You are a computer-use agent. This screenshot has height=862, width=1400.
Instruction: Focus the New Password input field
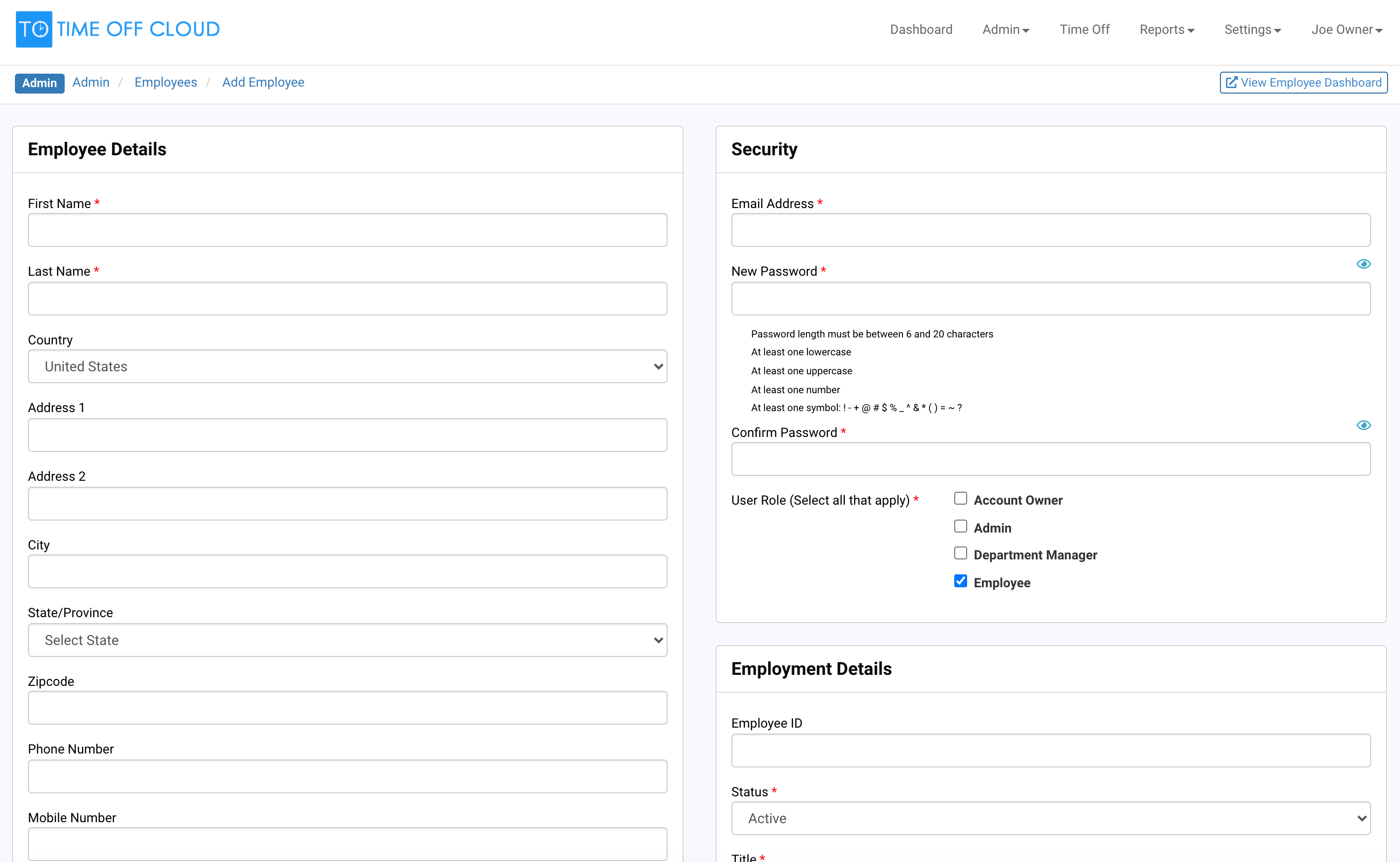tap(1051, 299)
